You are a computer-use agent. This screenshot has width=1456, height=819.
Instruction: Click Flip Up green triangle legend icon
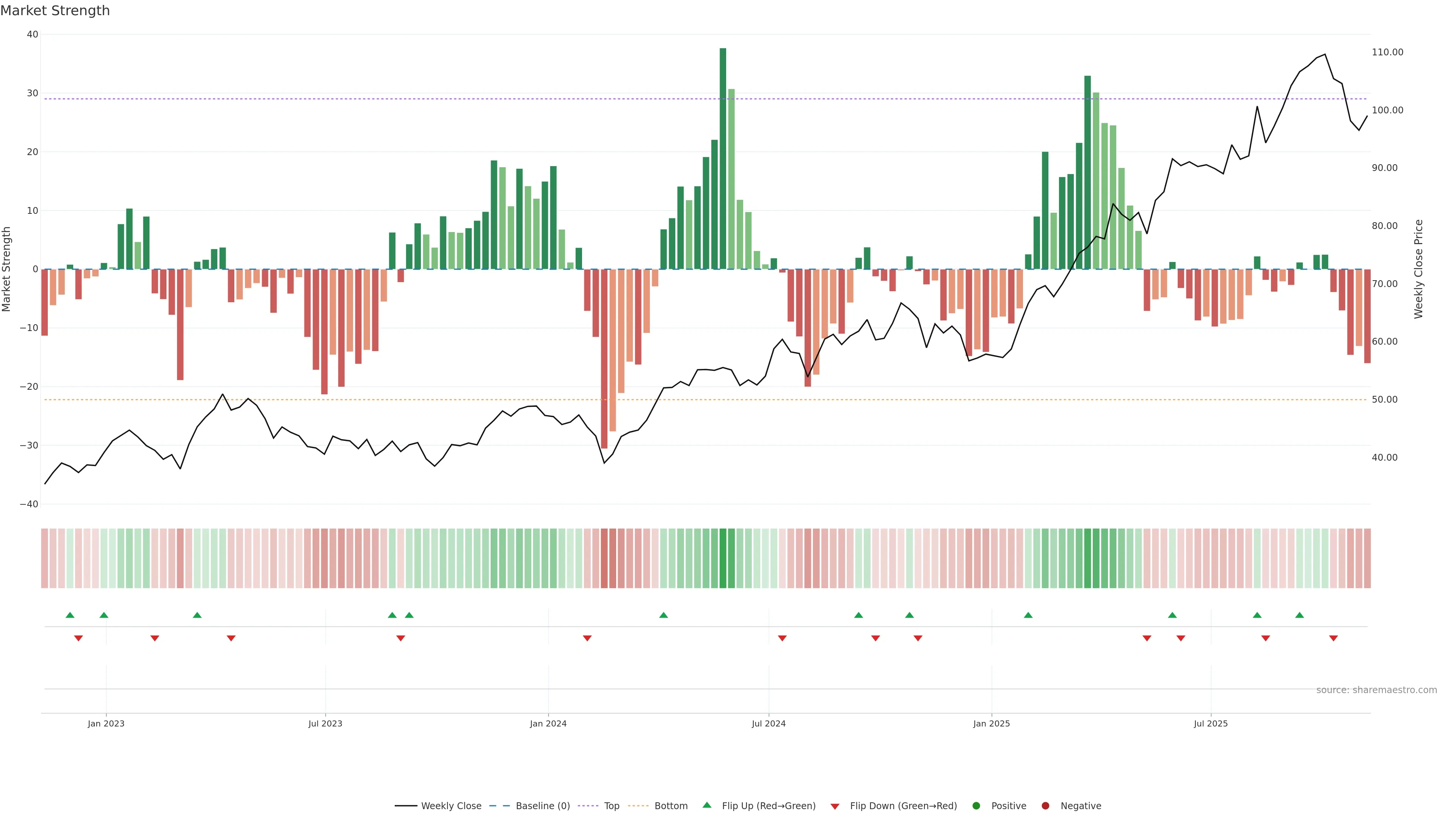[x=706, y=805]
